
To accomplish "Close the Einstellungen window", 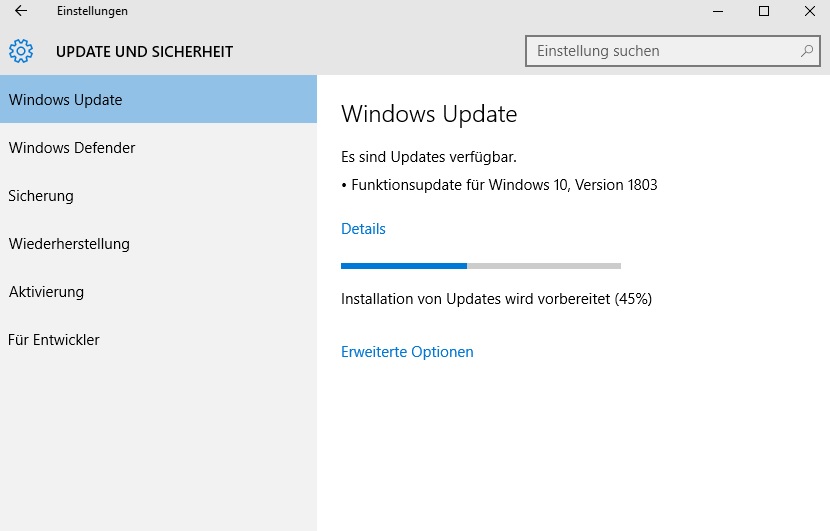I will coord(809,11).
